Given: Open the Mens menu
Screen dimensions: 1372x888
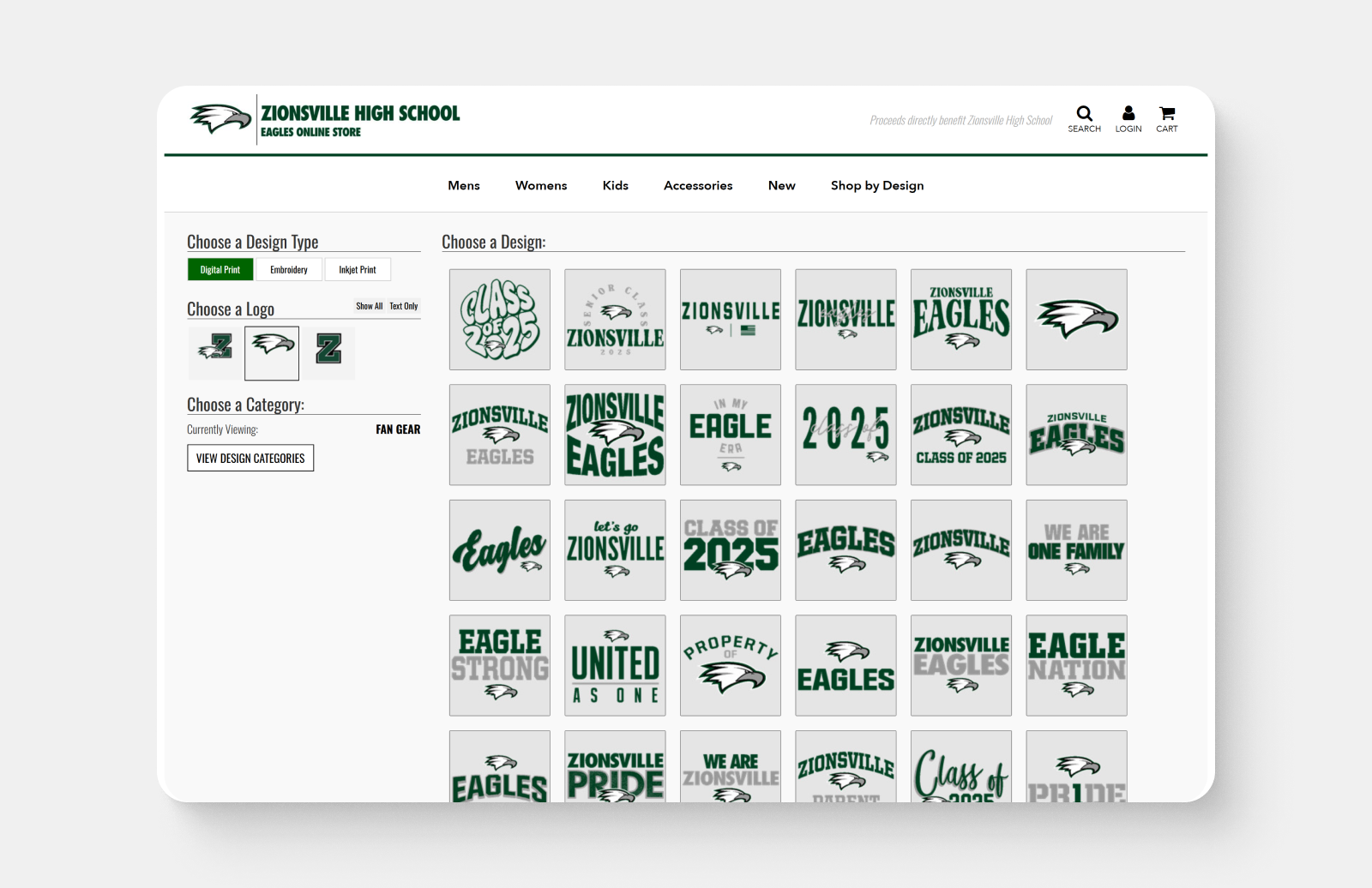Looking at the screenshot, I should [464, 185].
